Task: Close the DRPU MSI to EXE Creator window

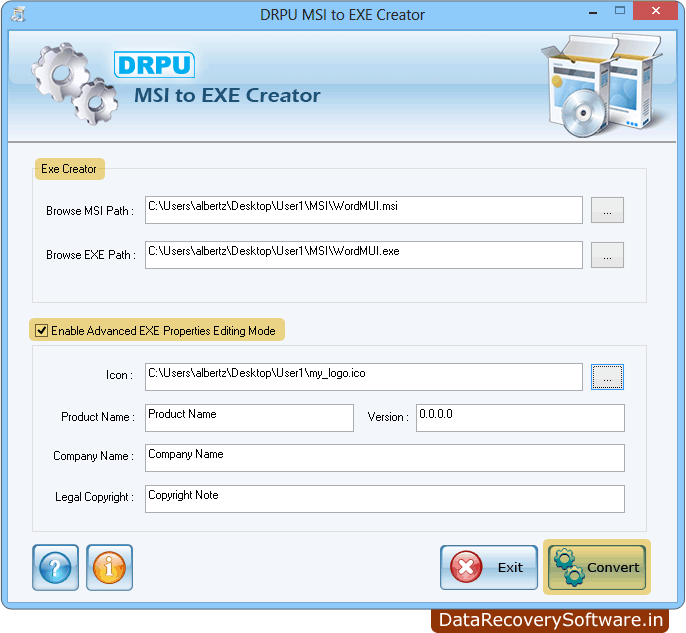Action: point(655,10)
